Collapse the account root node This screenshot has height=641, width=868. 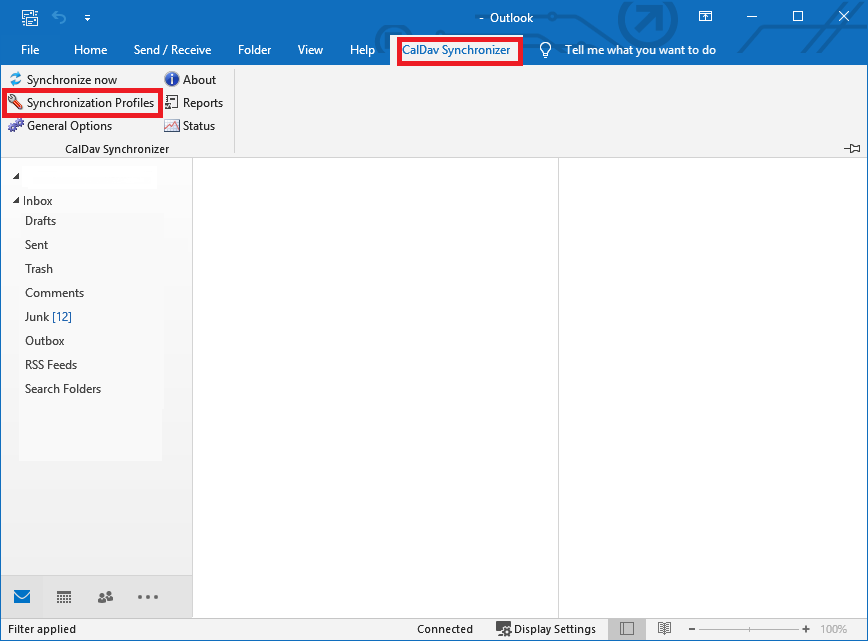[x=16, y=176]
